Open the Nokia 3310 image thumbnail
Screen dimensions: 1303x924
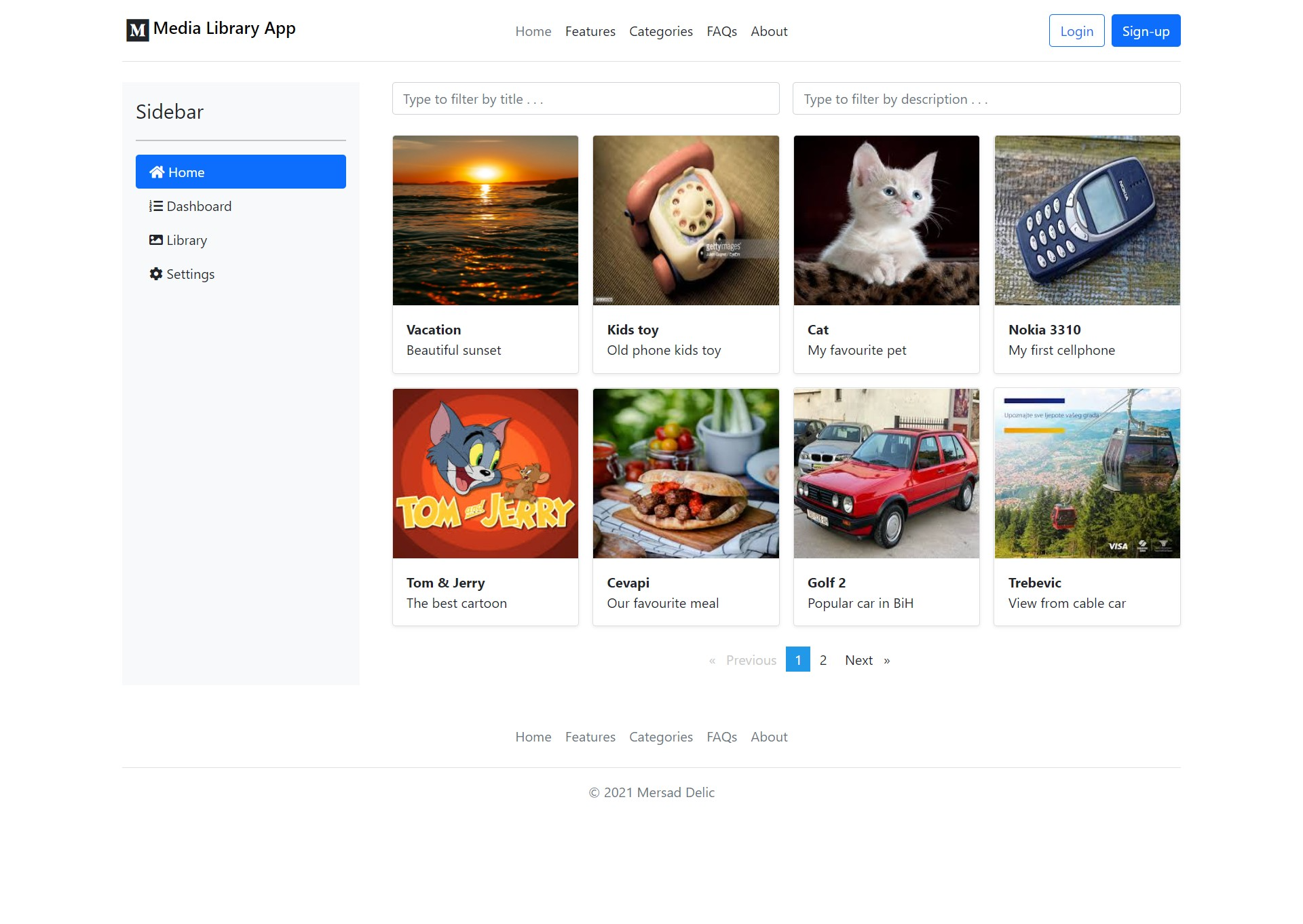(x=1086, y=220)
